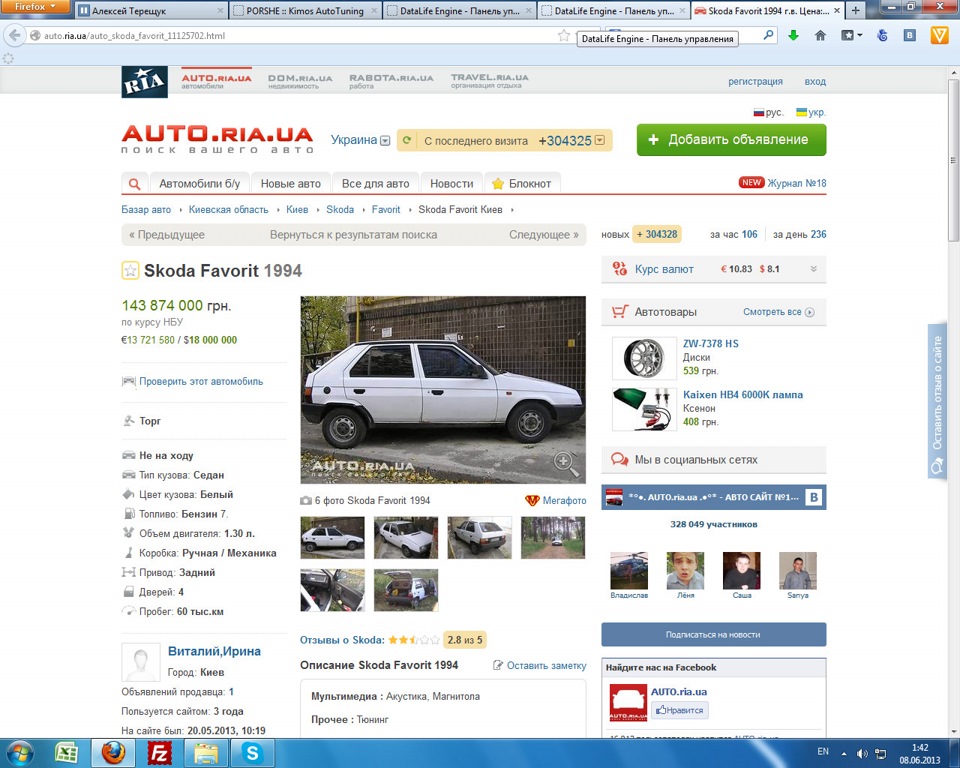Open bookmarks toolbar dropdown icon
960x768 pixels.
pyautogui.click(x=851, y=36)
